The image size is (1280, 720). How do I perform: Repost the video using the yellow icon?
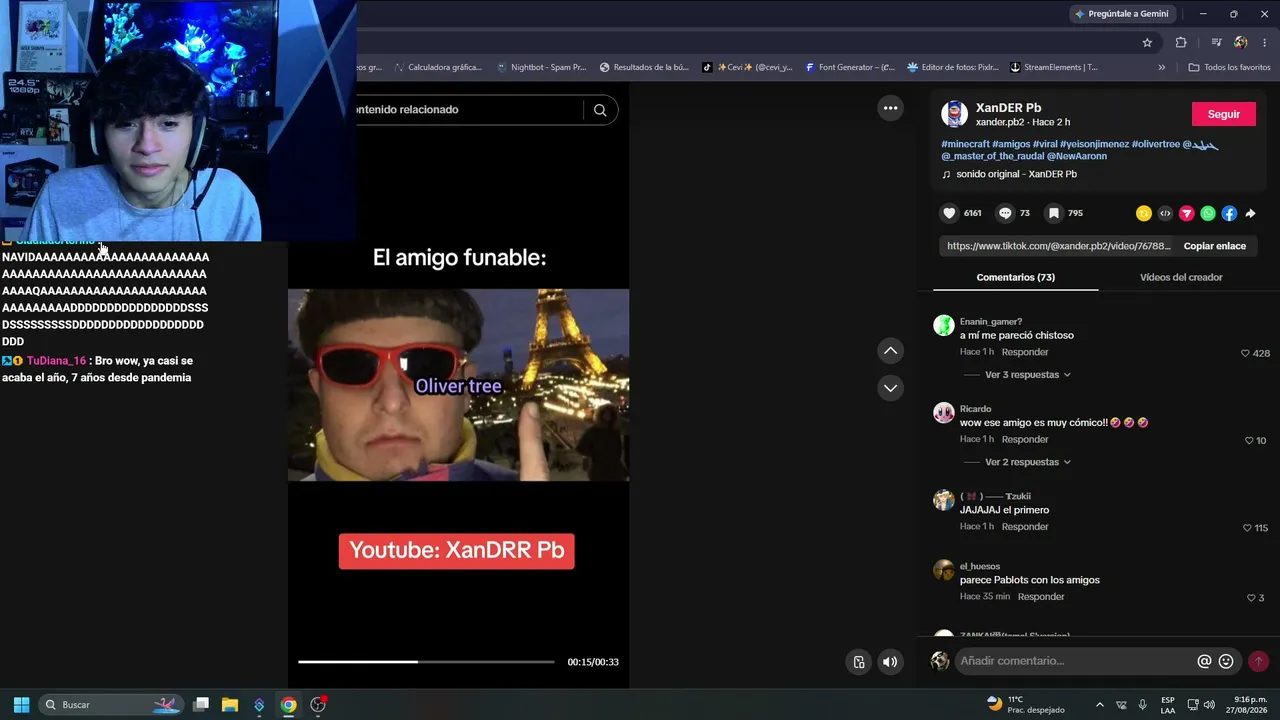pyautogui.click(x=1144, y=213)
